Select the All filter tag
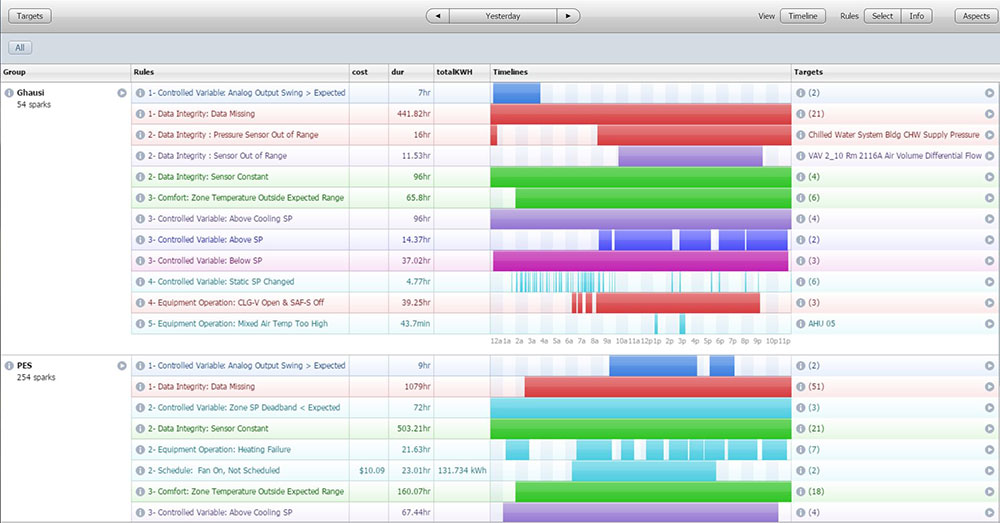The height and width of the screenshot is (523, 1000). [20, 47]
